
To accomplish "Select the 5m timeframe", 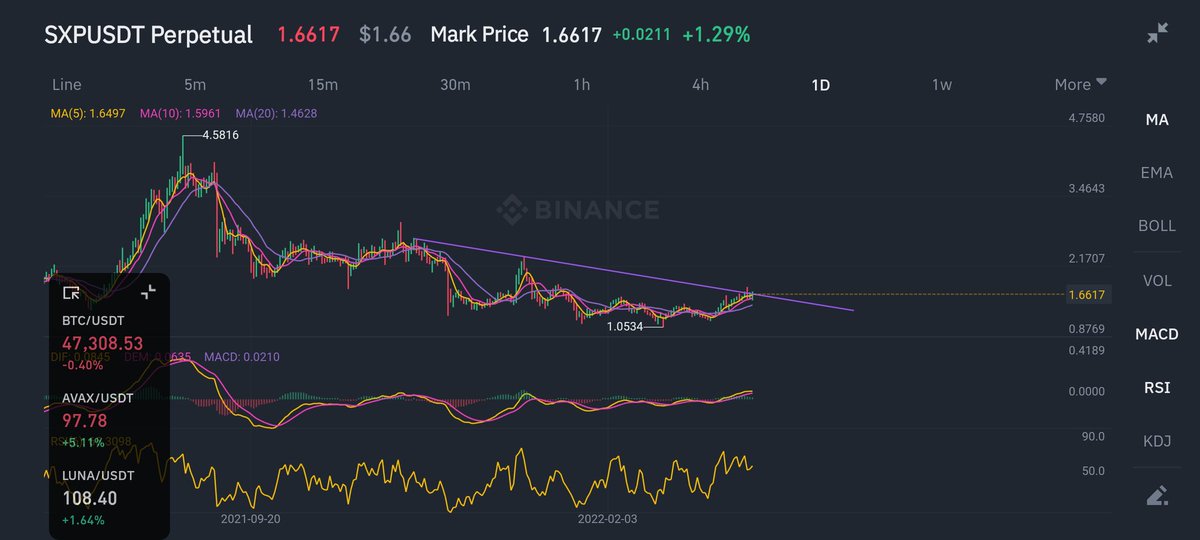I will (195, 85).
